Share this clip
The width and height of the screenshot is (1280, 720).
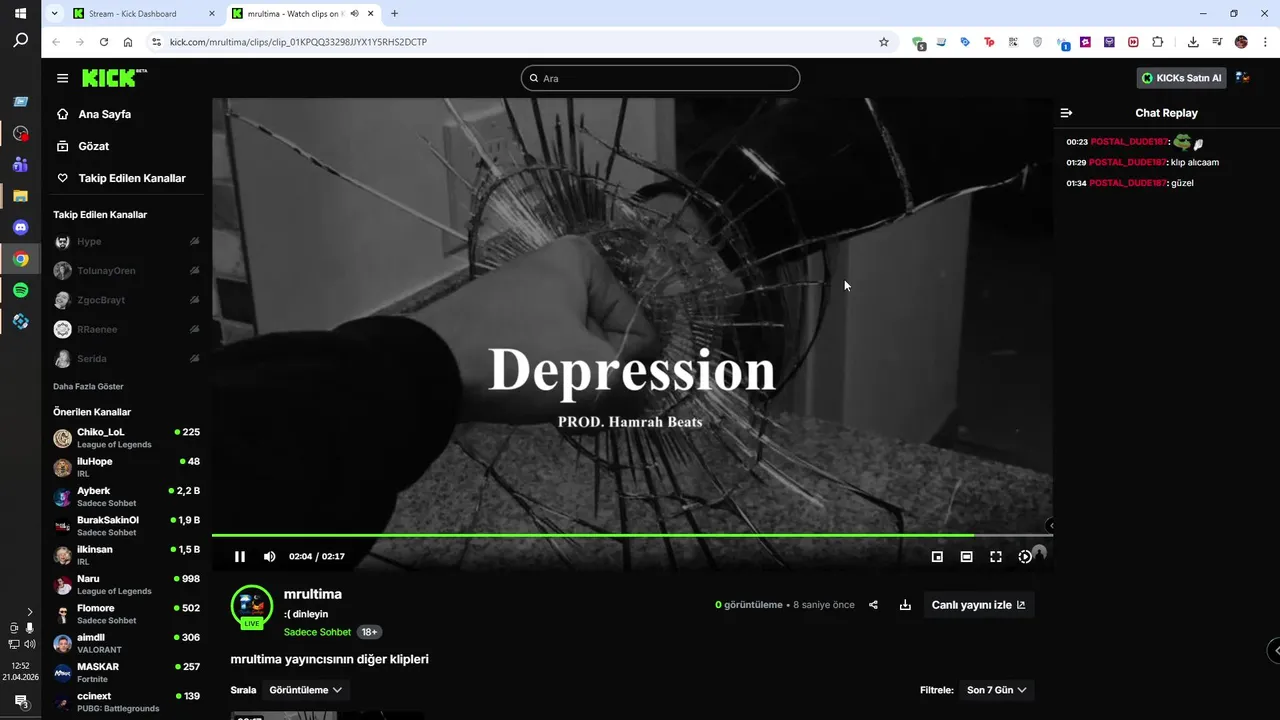click(873, 605)
